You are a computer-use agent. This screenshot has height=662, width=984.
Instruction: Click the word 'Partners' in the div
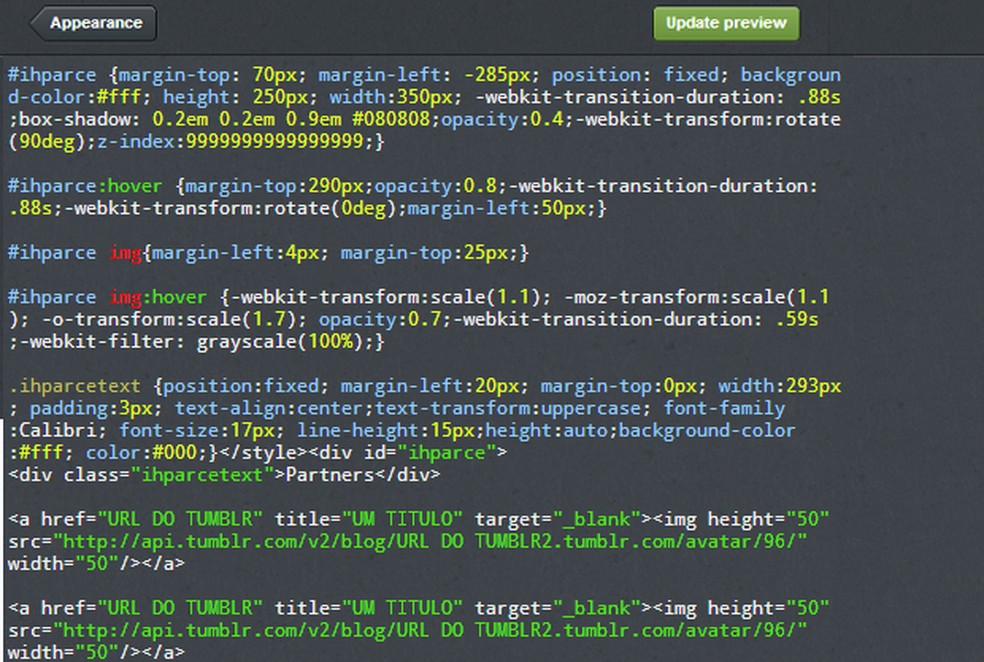(x=330, y=475)
